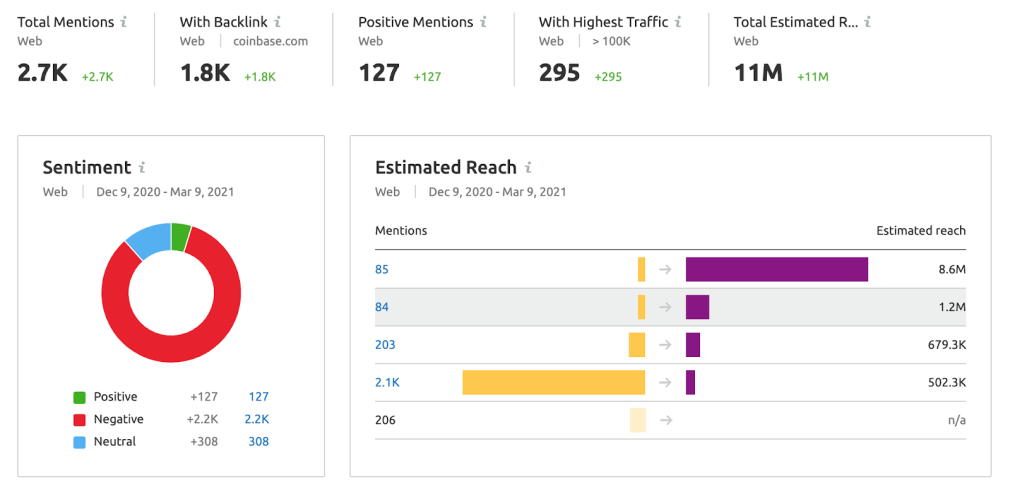The width and height of the screenshot is (1010, 492).
Task: Open the 127 positive mentions link
Action: [258, 397]
